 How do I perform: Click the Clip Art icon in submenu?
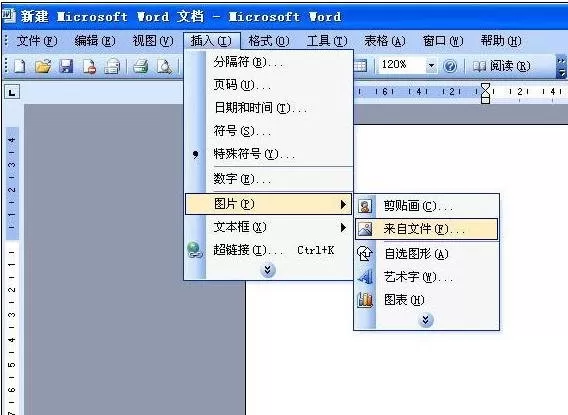pos(365,206)
